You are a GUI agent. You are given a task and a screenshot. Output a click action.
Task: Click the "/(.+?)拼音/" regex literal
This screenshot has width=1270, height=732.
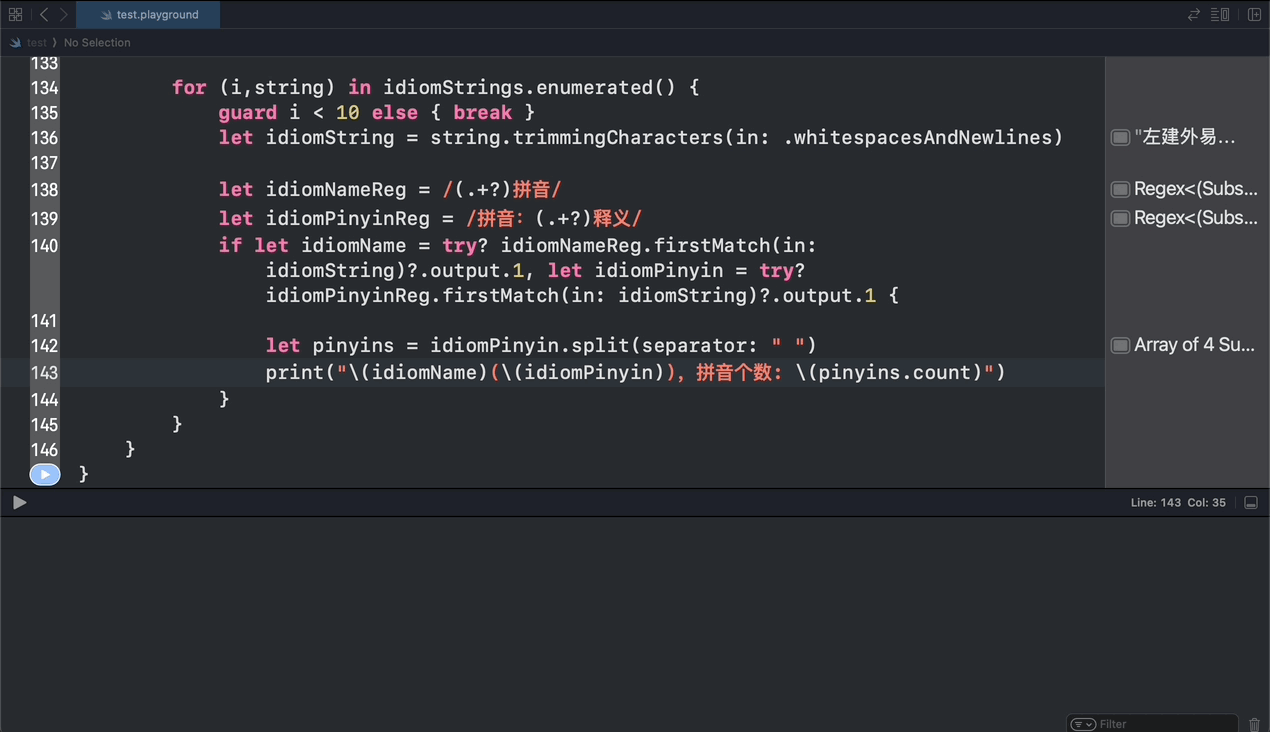tap(502, 189)
